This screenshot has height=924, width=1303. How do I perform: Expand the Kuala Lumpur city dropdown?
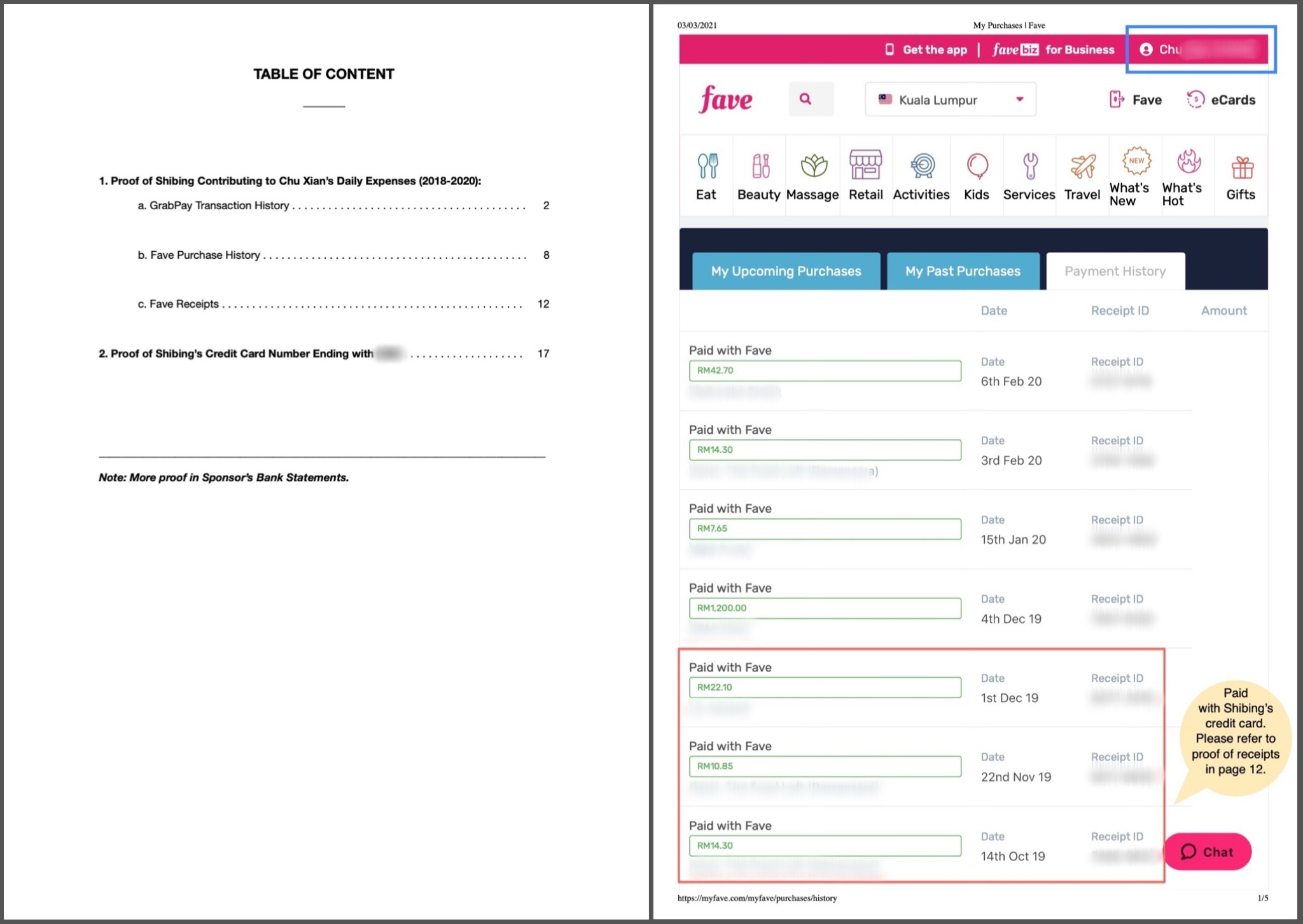[x=951, y=100]
